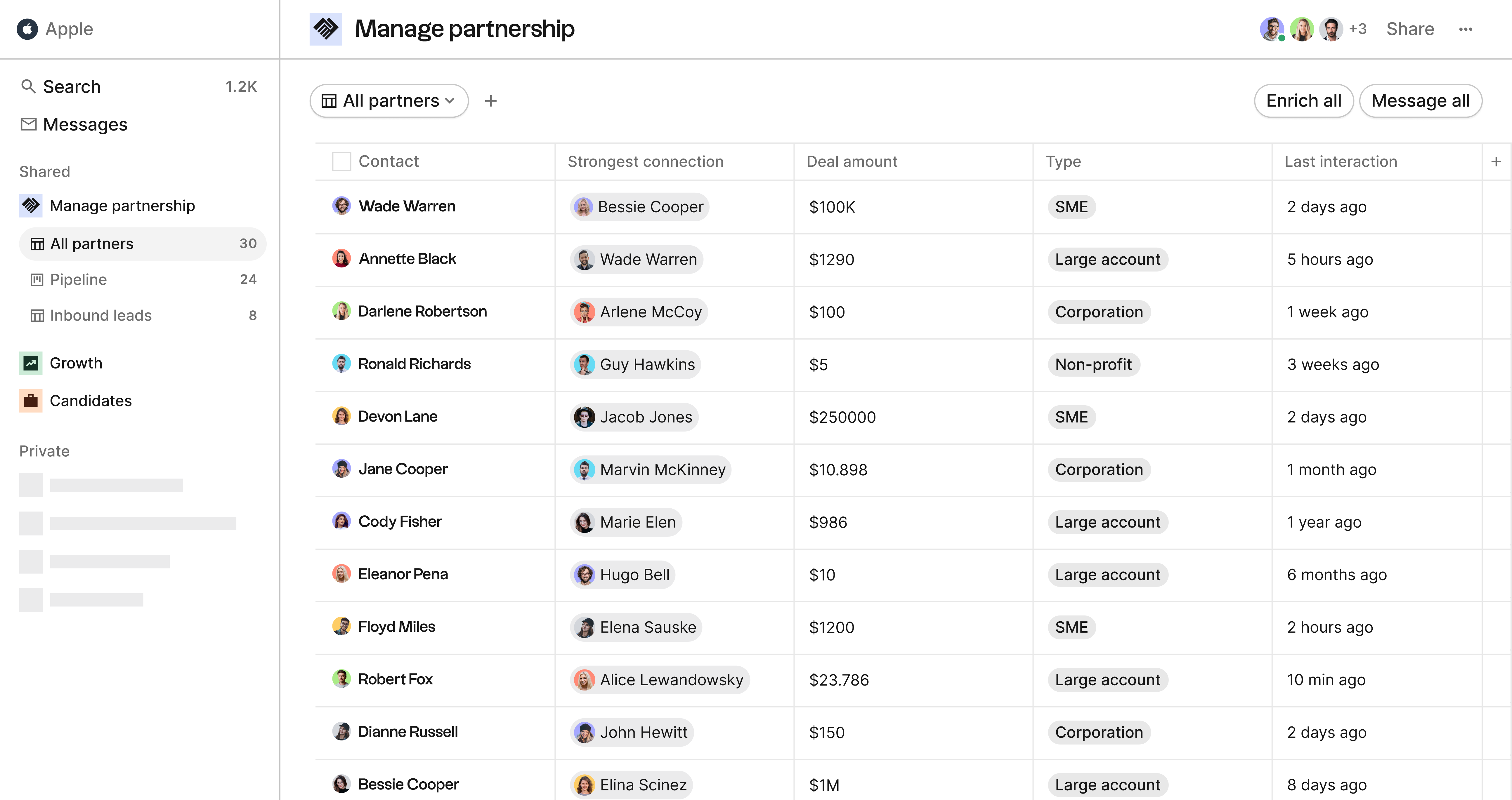Select Bessie Cooper's connection pill

[x=639, y=206]
